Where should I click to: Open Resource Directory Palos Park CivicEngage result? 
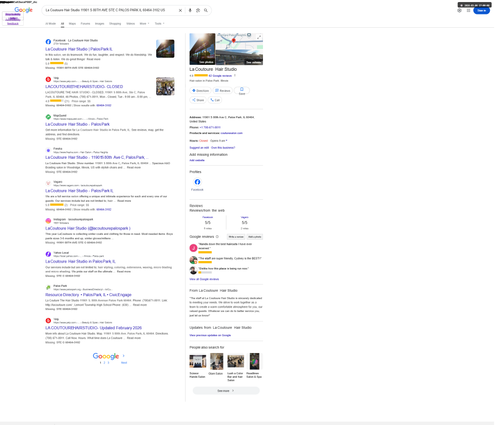click(88, 295)
